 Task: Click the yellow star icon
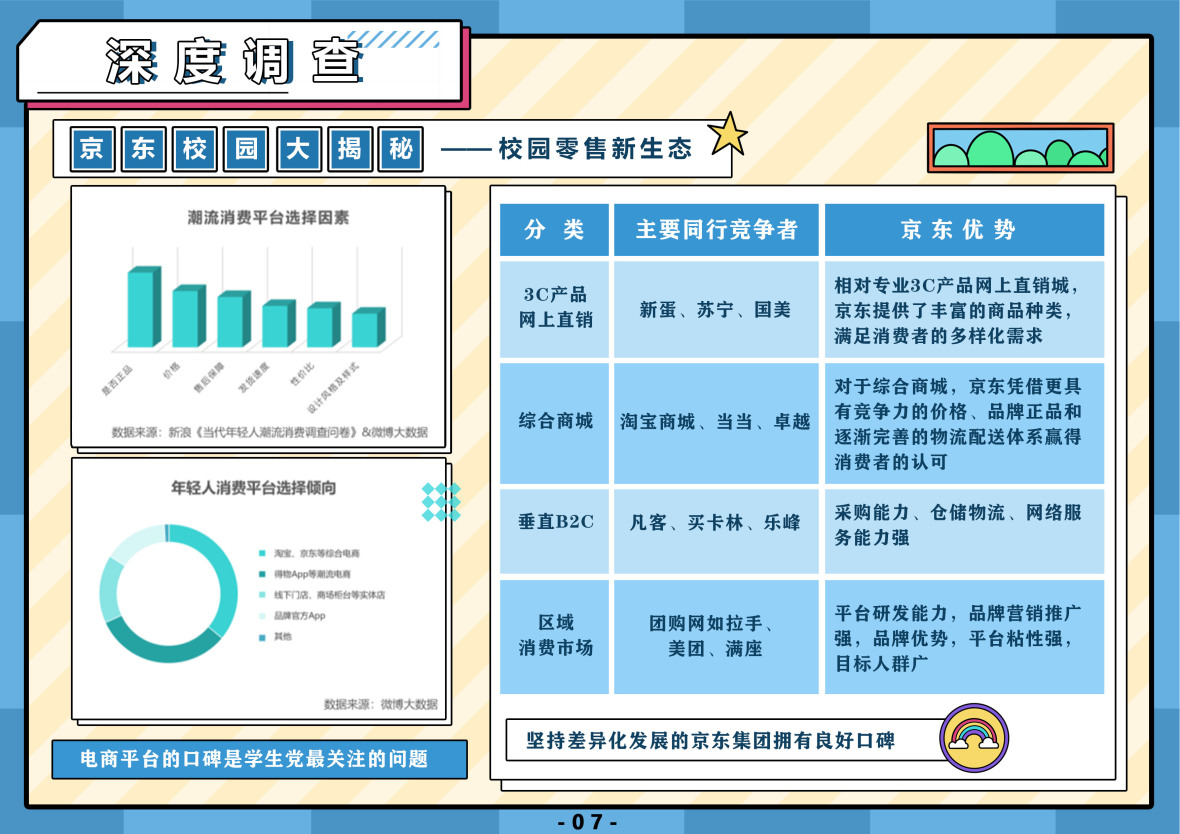(728, 134)
